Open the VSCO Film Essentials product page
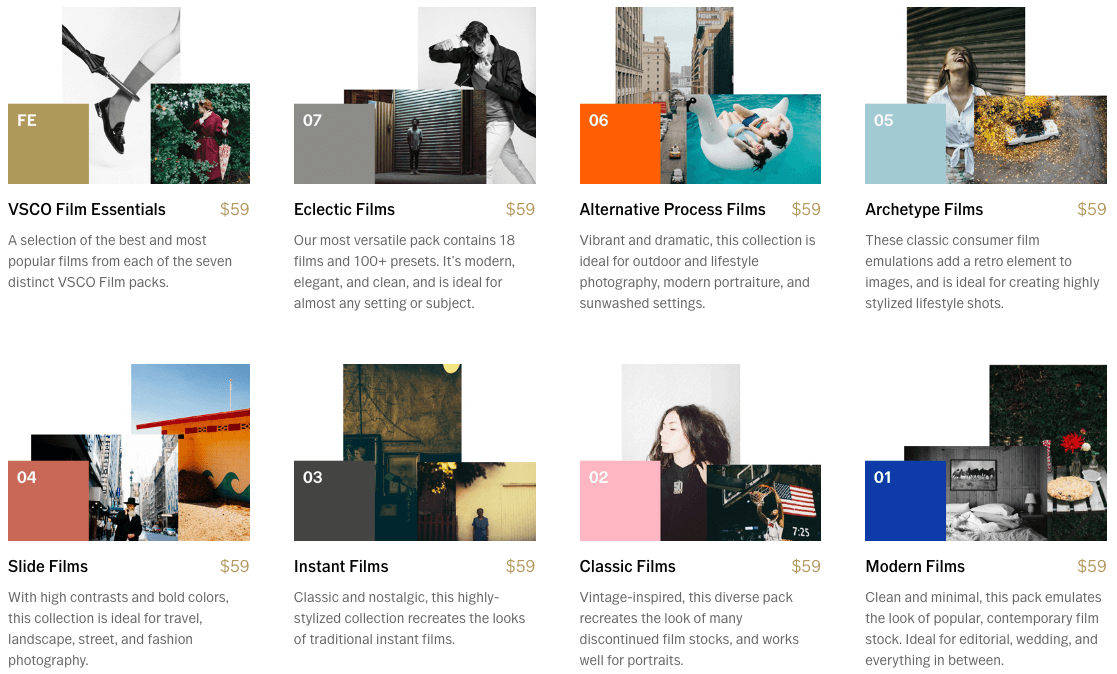1117x674 pixels. pyautogui.click(x=86, y=210)
